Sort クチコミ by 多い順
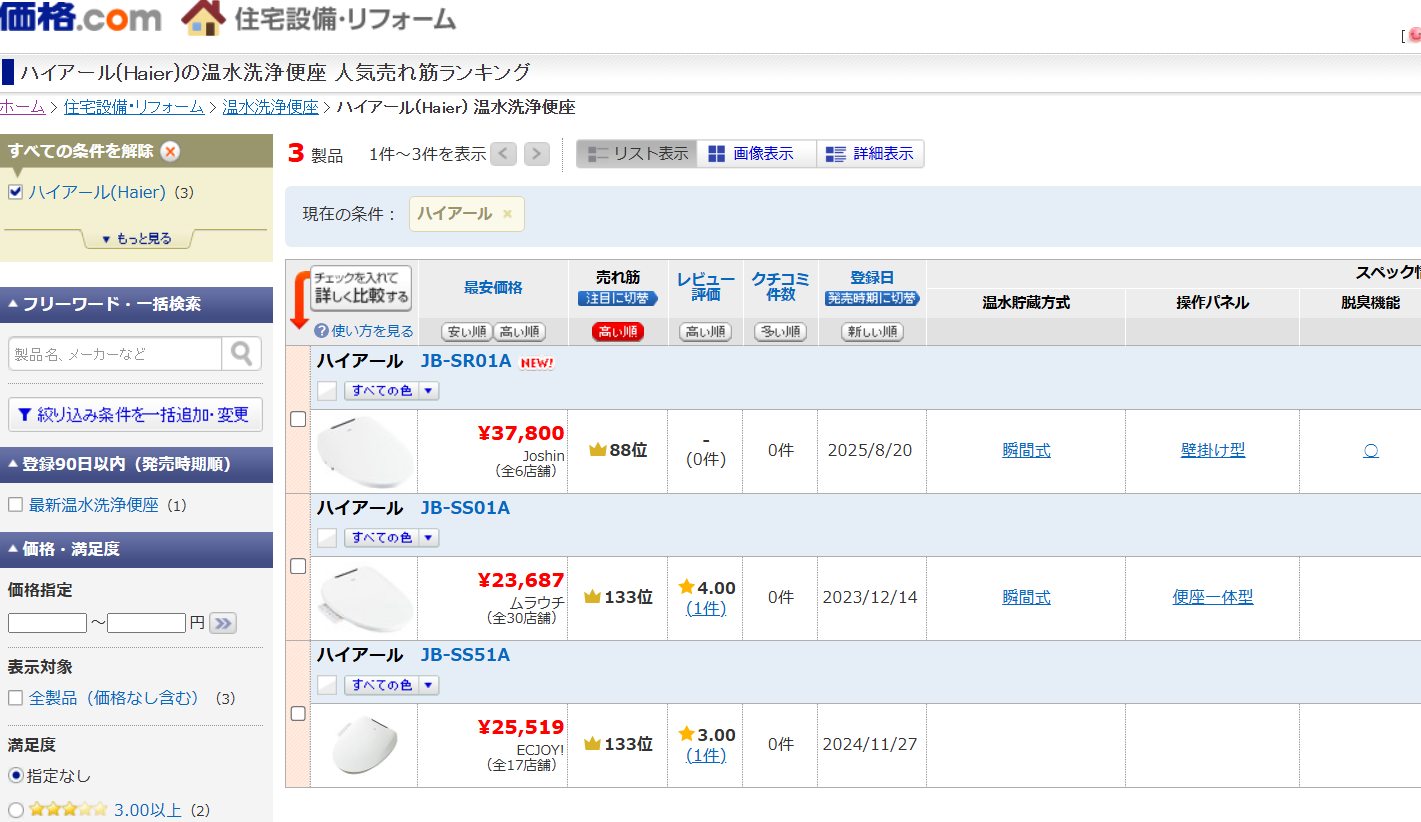This screenshot has height=822, width=1421. point(780,332)
